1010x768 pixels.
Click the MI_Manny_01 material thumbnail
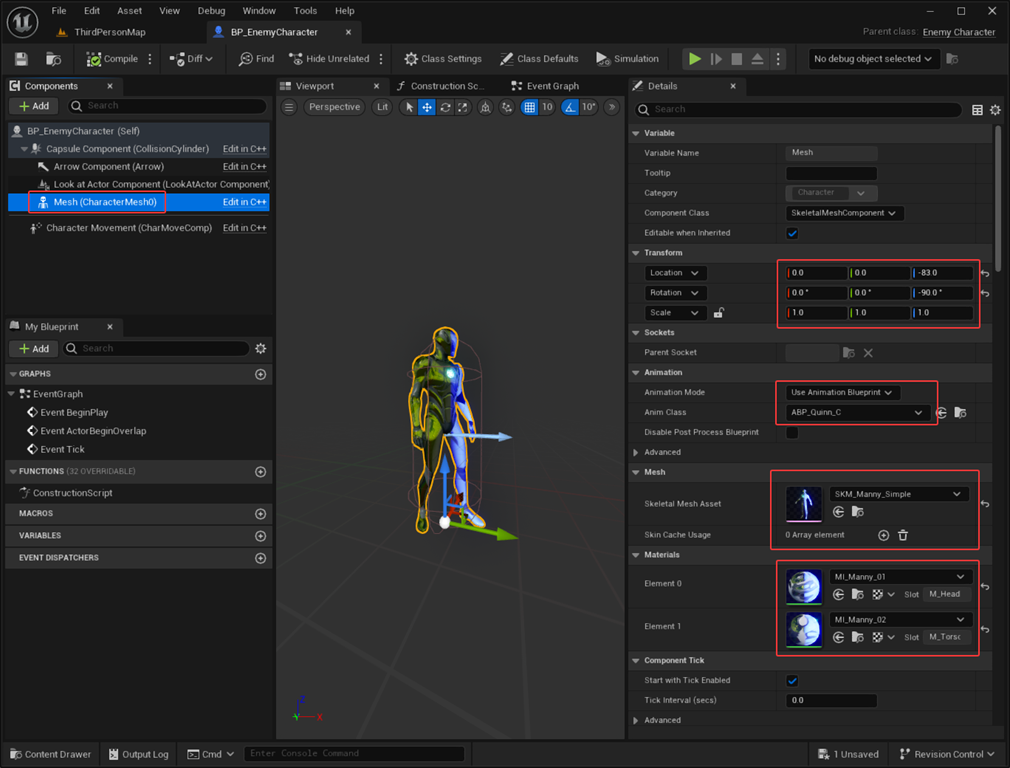pyautogui.click(x=803, y=586)
